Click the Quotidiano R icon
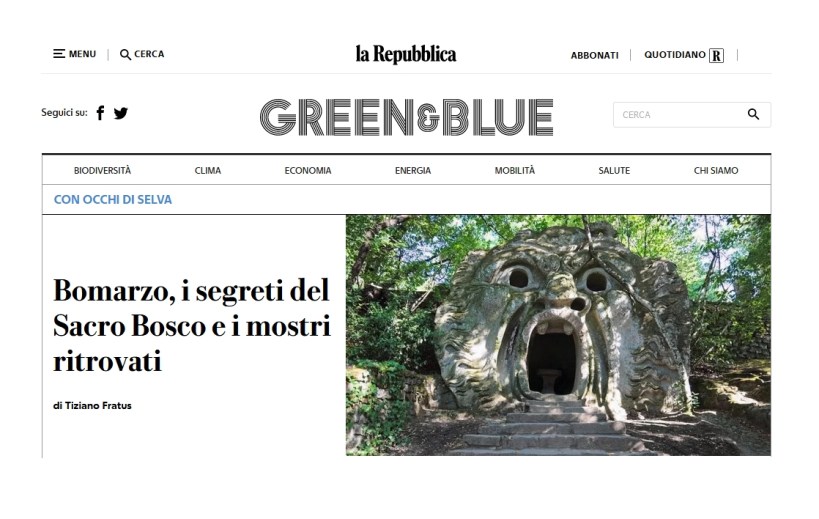 coord(716,55)
